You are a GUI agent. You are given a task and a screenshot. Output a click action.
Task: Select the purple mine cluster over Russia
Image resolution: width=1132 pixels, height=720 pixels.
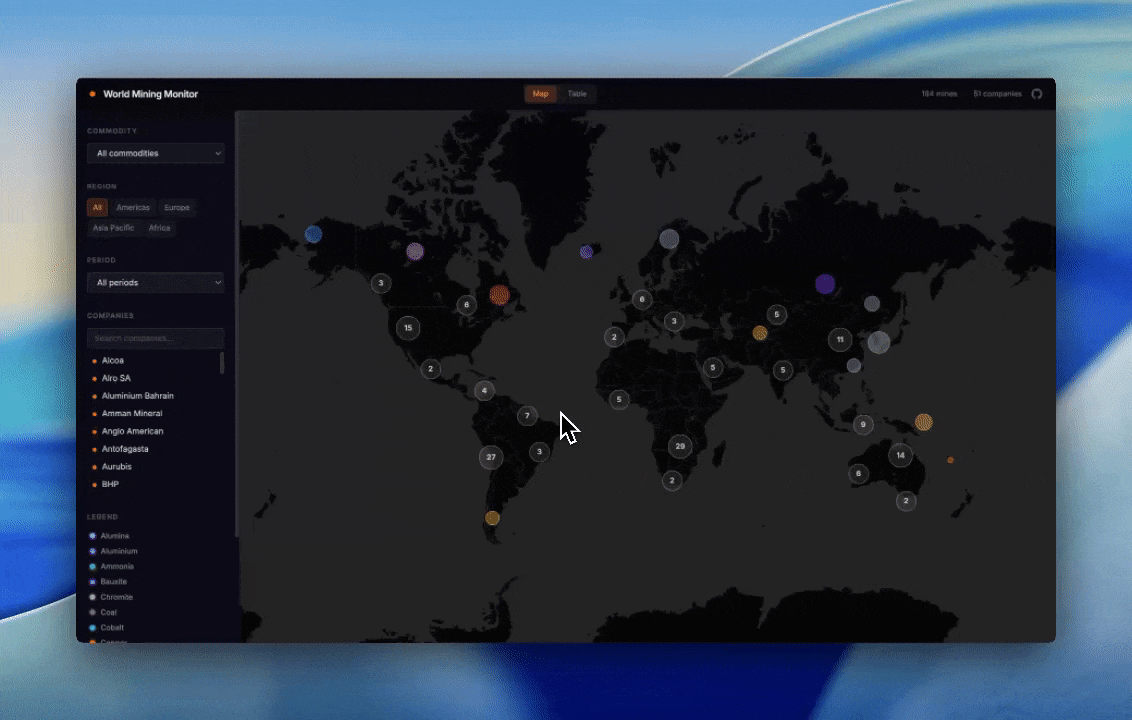click(824, 283)
